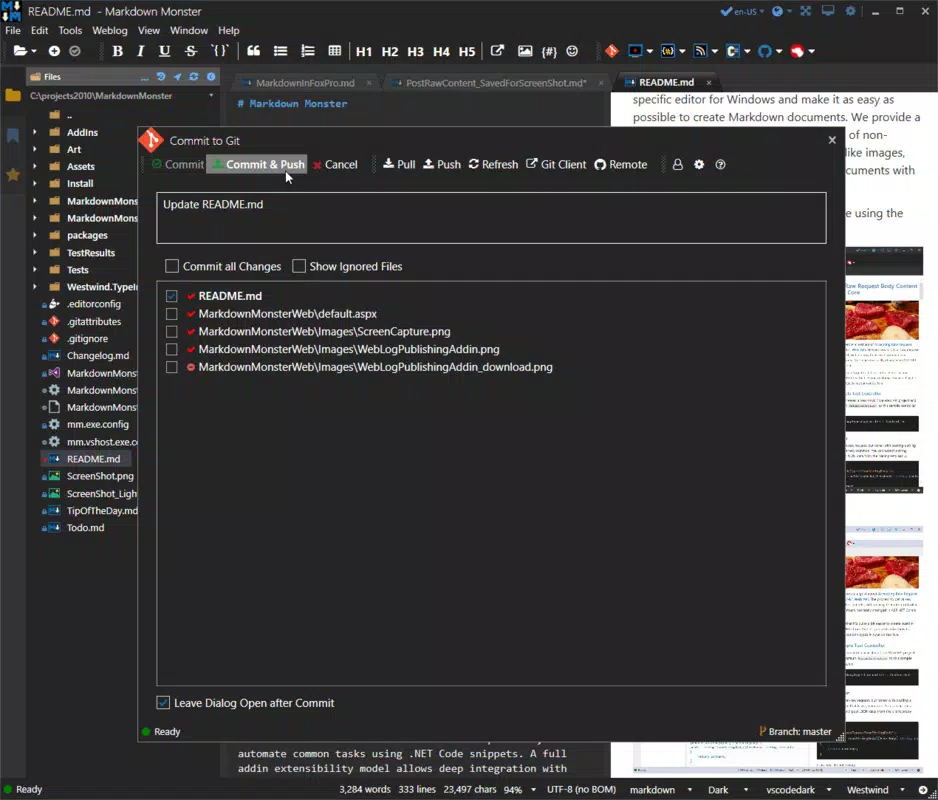This screenshot has height=800, width=938.
Task: Open the GitHub icon in the toolbar
Action: click(765, 51)
